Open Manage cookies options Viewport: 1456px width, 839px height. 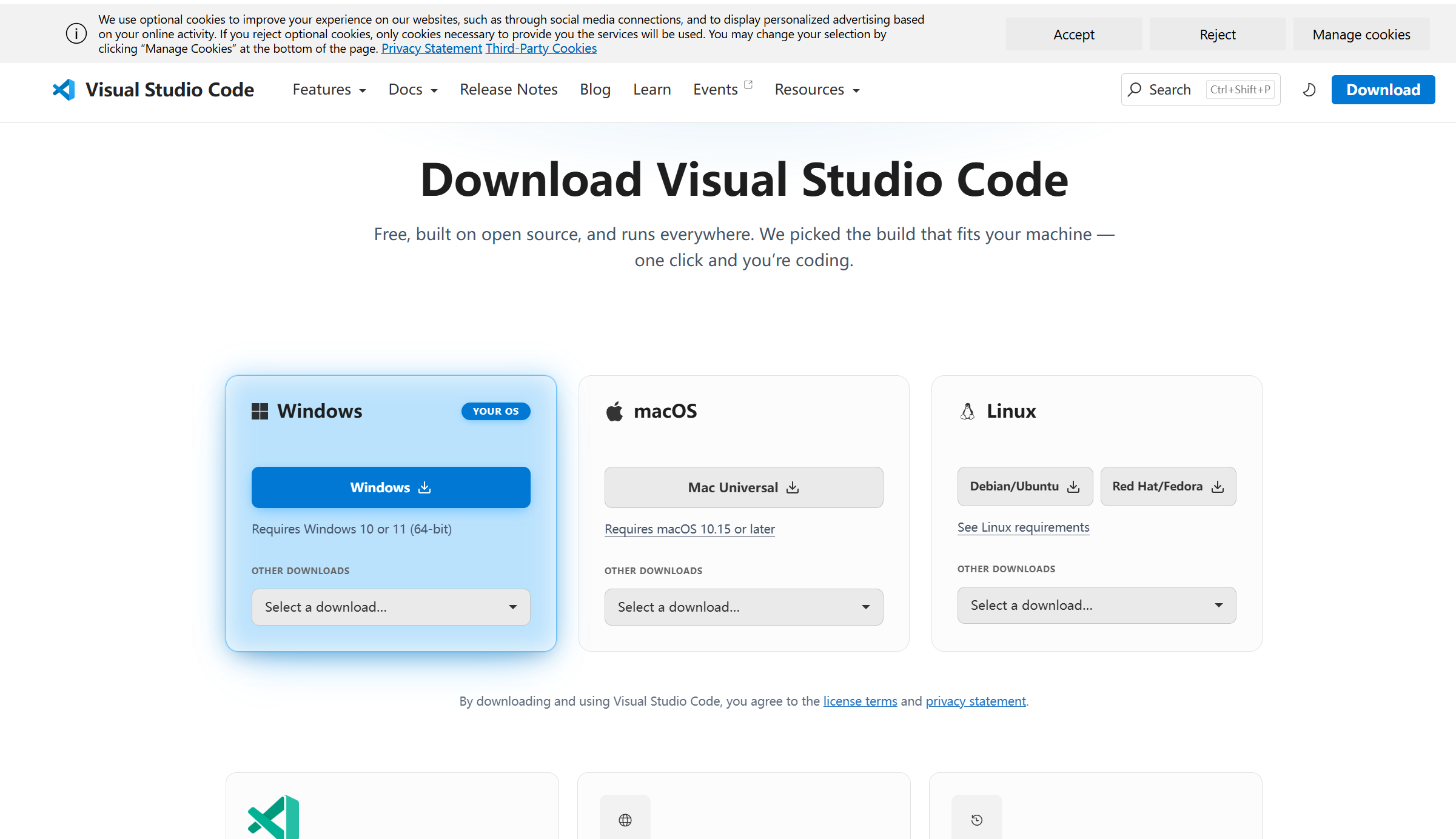[x=1361, y=34]
